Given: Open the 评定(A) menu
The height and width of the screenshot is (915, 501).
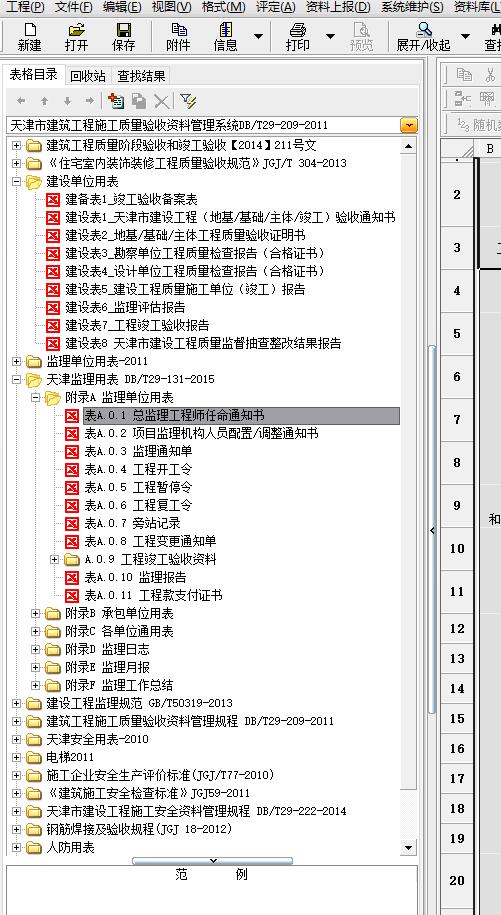Looking at the screenshot, I should pos(276,8).
